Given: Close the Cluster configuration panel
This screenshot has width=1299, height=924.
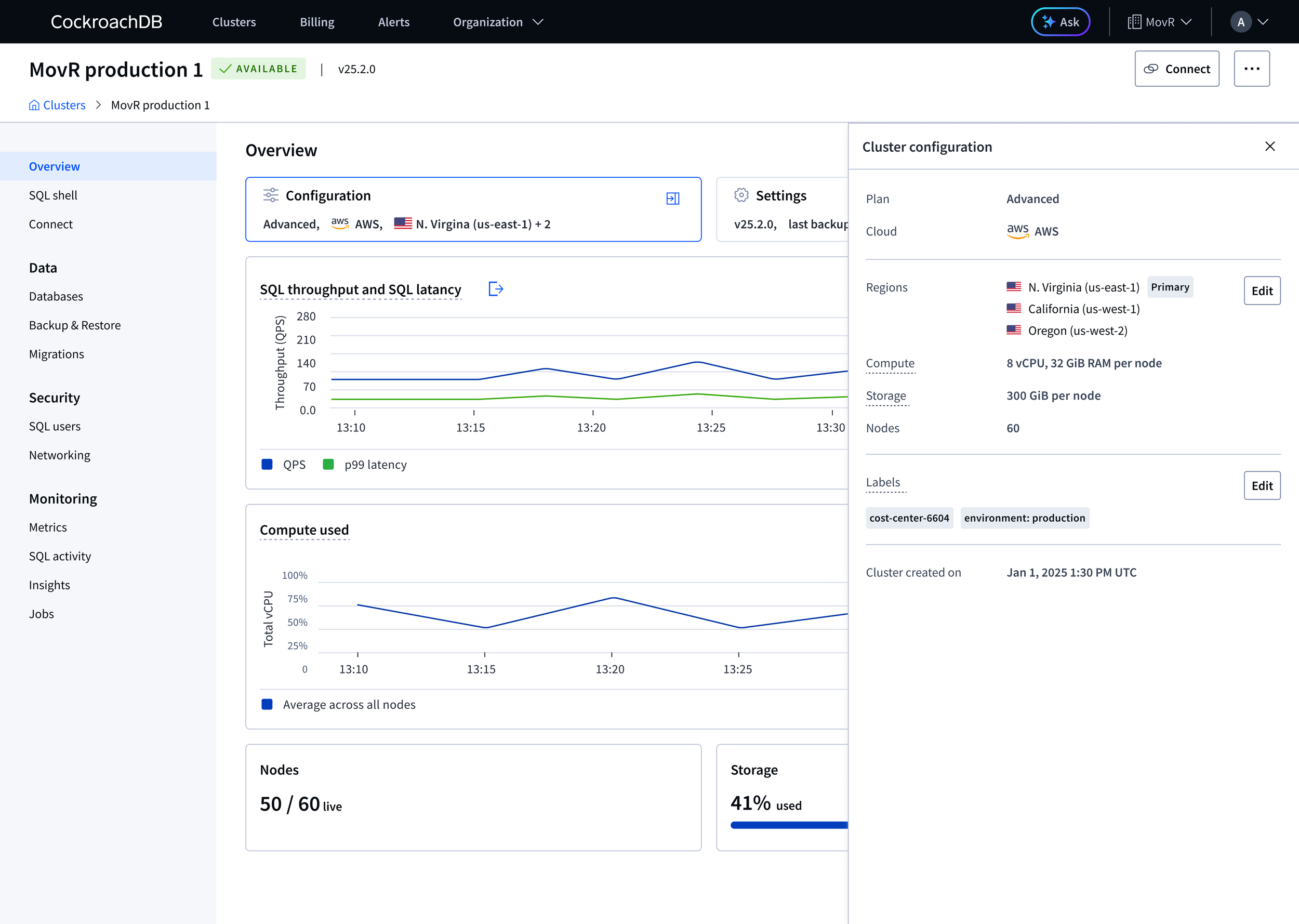Looking at the screenshot, I should click(1269, 147).
